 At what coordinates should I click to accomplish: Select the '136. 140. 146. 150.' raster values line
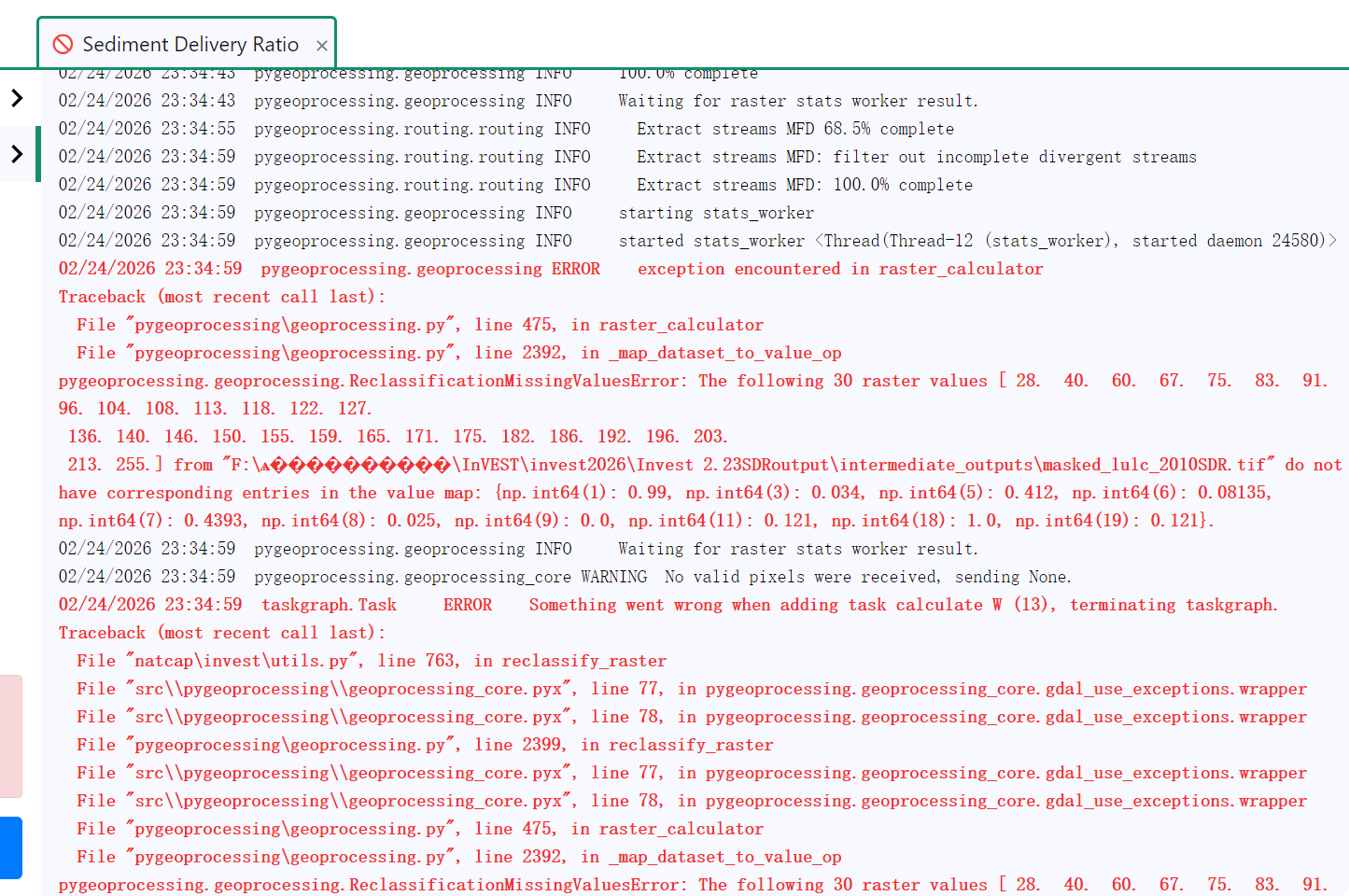point(398,437)
